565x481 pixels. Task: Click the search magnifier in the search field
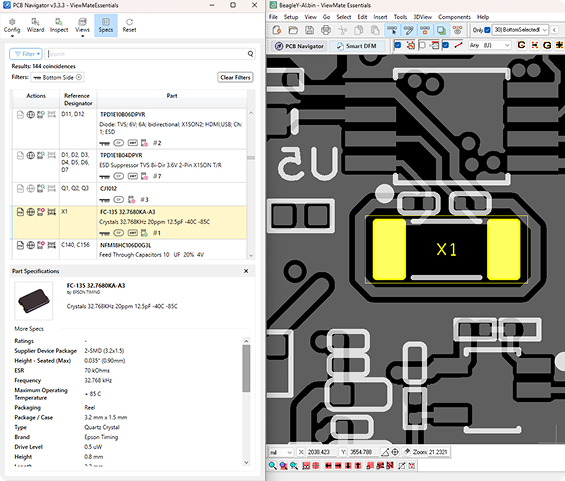click(x=250, y=54)
